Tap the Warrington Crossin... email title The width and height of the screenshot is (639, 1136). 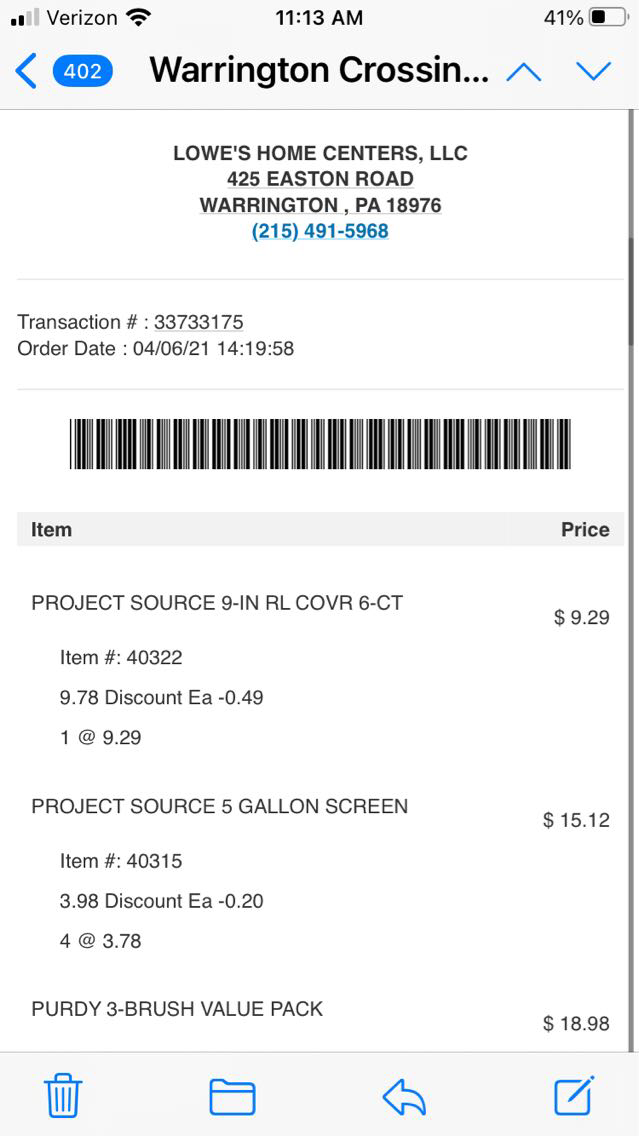319,70
